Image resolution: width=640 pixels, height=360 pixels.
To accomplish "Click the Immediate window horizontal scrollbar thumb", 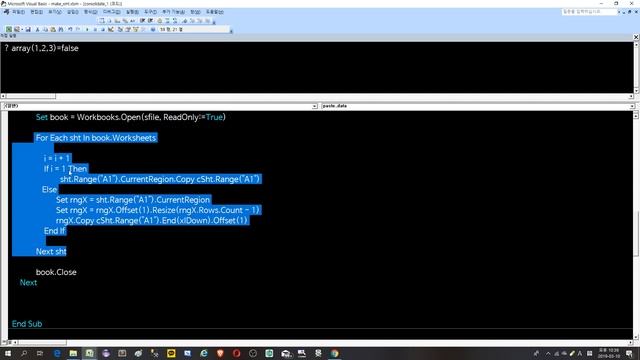I will 31,96.
